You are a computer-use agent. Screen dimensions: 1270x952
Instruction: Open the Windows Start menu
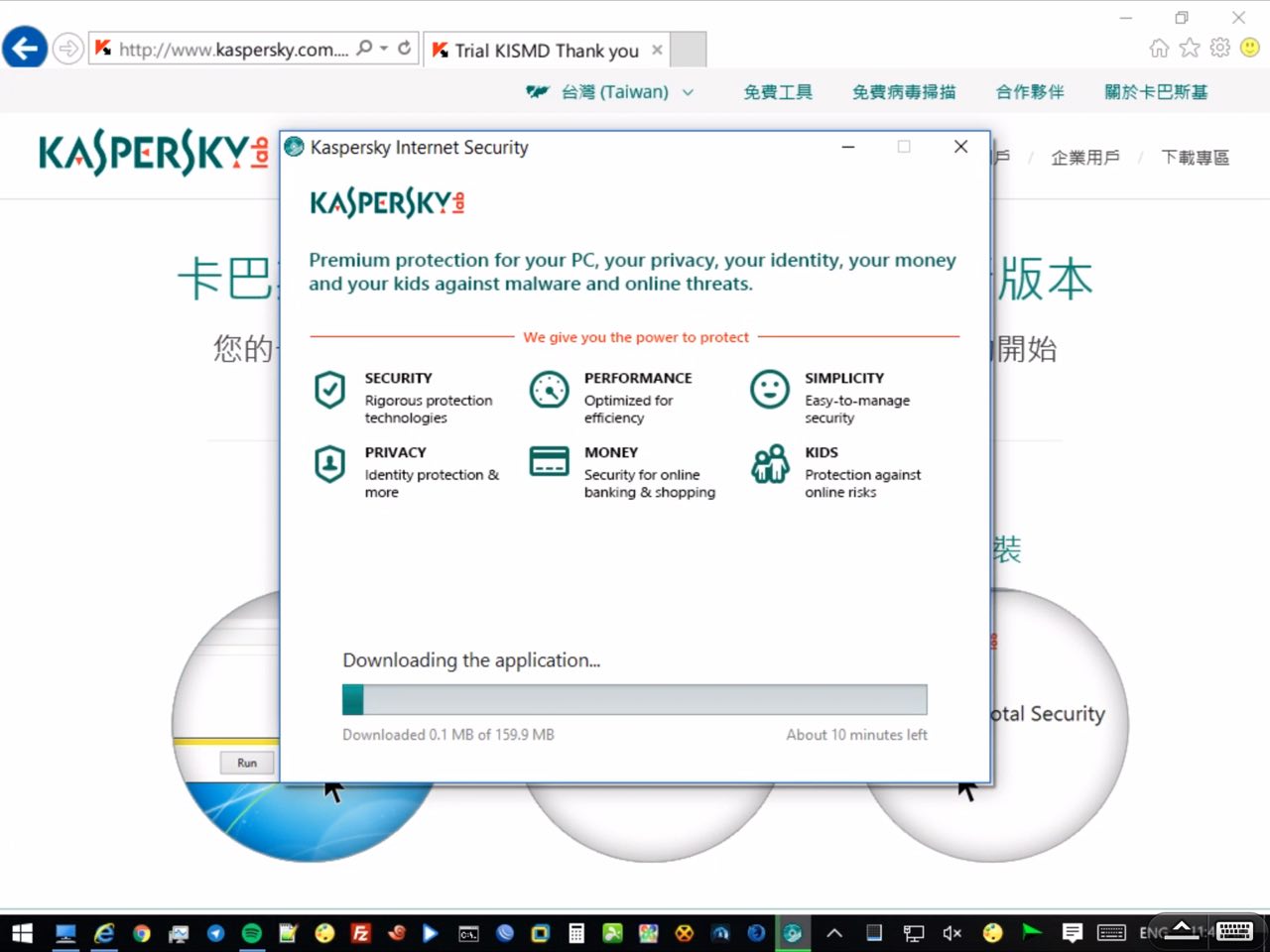[21, 933]
